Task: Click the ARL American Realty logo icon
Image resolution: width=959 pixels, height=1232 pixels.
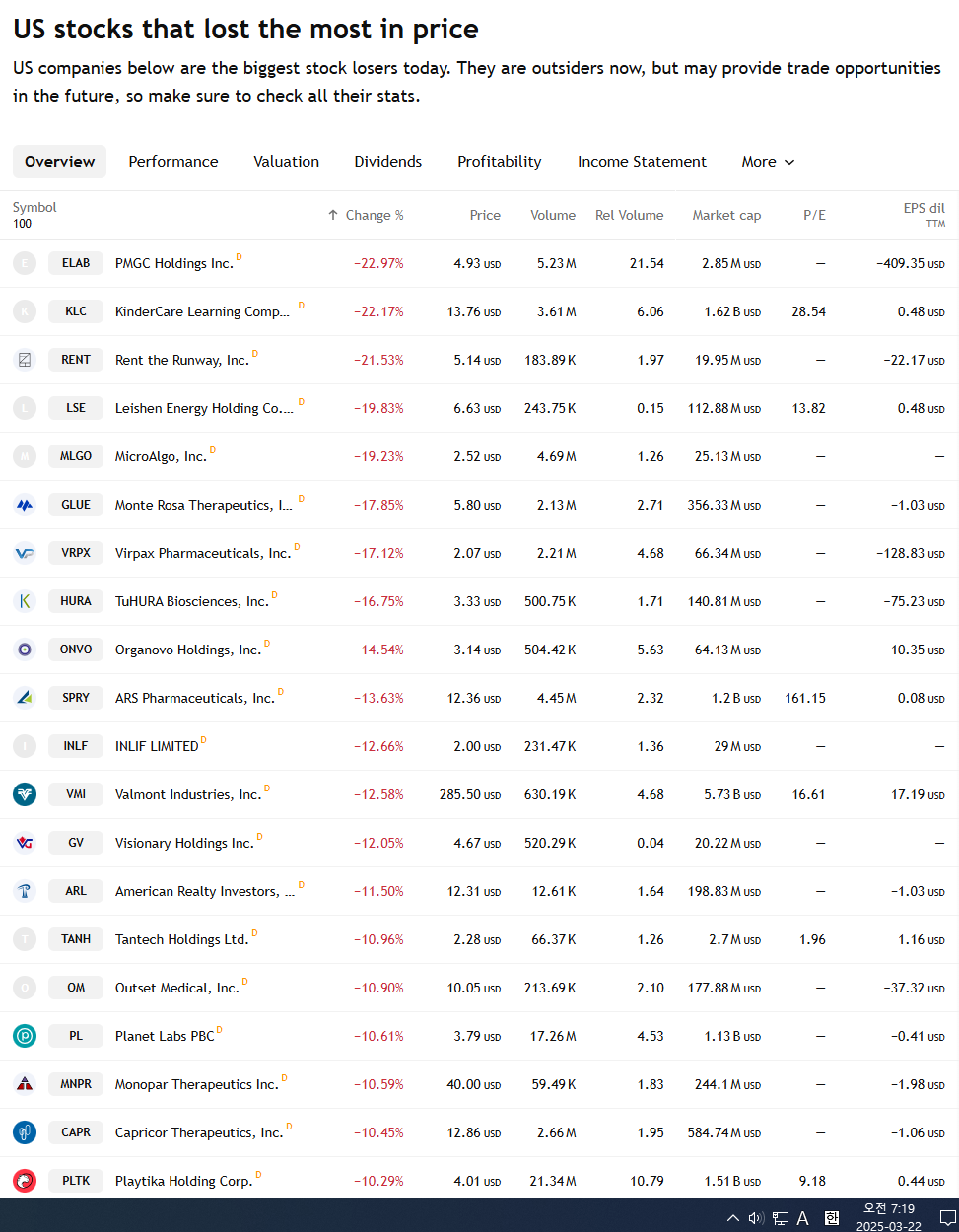Action: 25,891
